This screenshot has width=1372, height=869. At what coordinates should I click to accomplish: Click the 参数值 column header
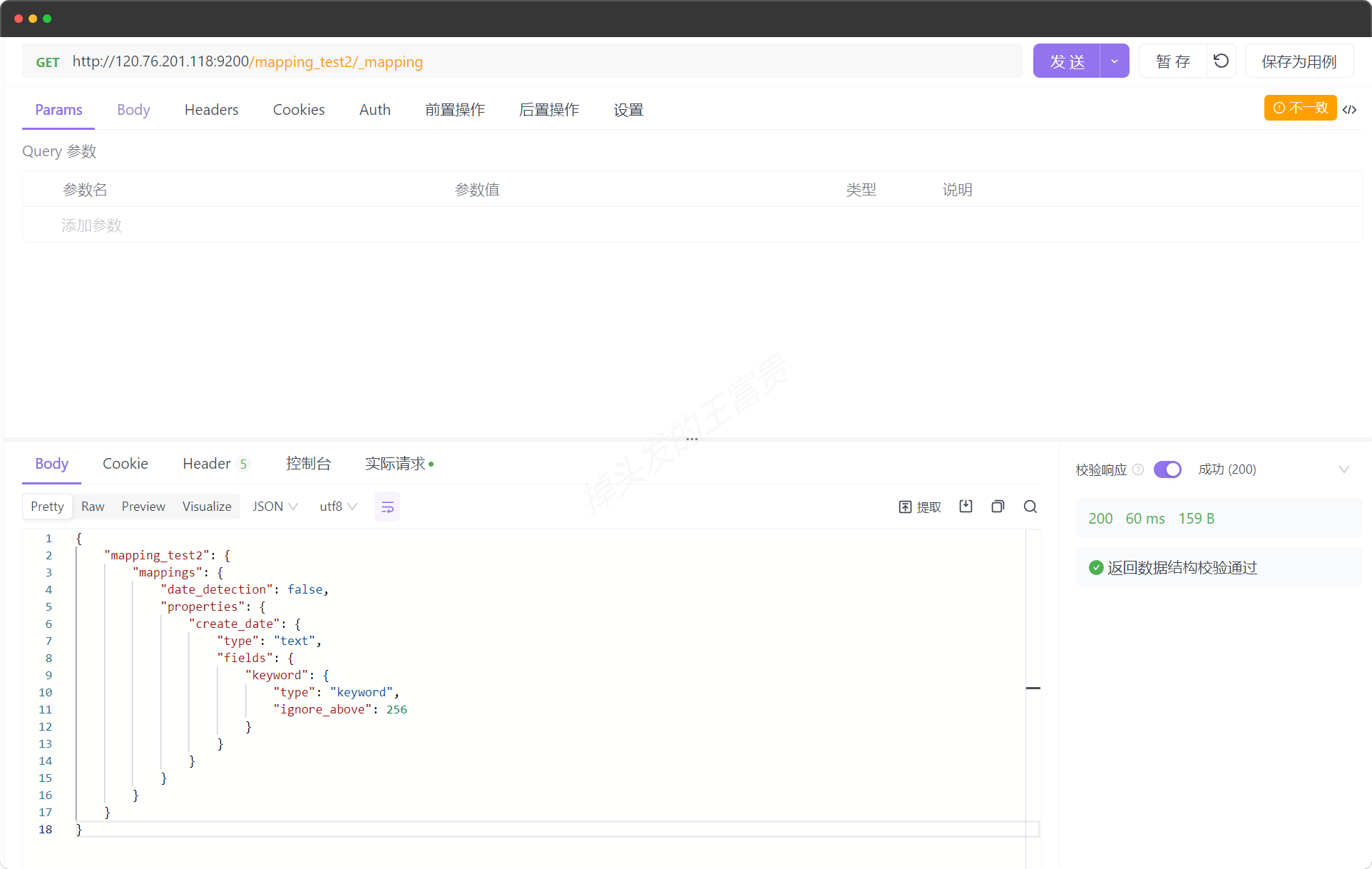477,190
